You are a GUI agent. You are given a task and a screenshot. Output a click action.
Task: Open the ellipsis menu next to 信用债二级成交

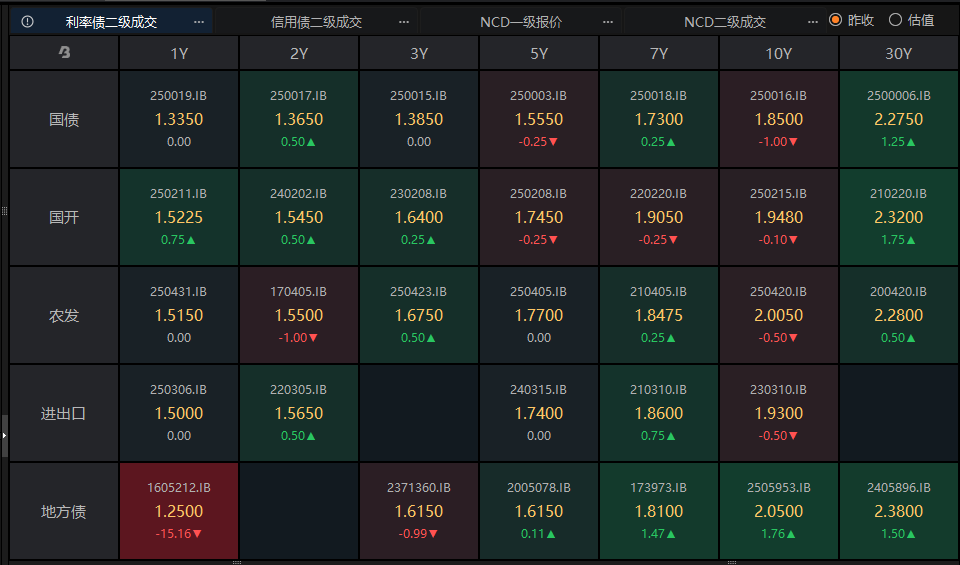pyautogui.click(x=404, y=21)
